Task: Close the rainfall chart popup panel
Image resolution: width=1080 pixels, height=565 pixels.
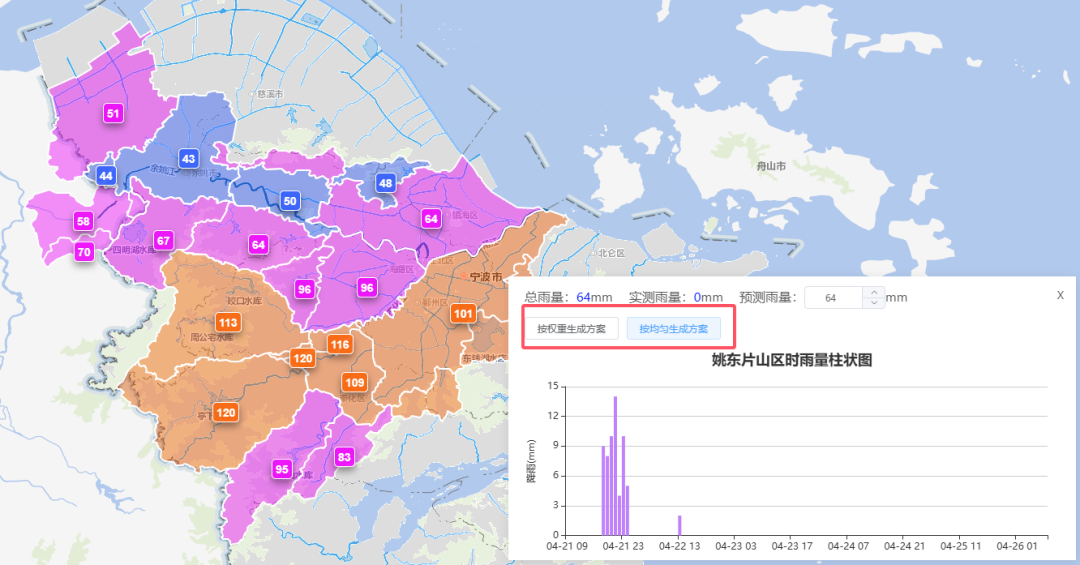Action: [1061, 295]
